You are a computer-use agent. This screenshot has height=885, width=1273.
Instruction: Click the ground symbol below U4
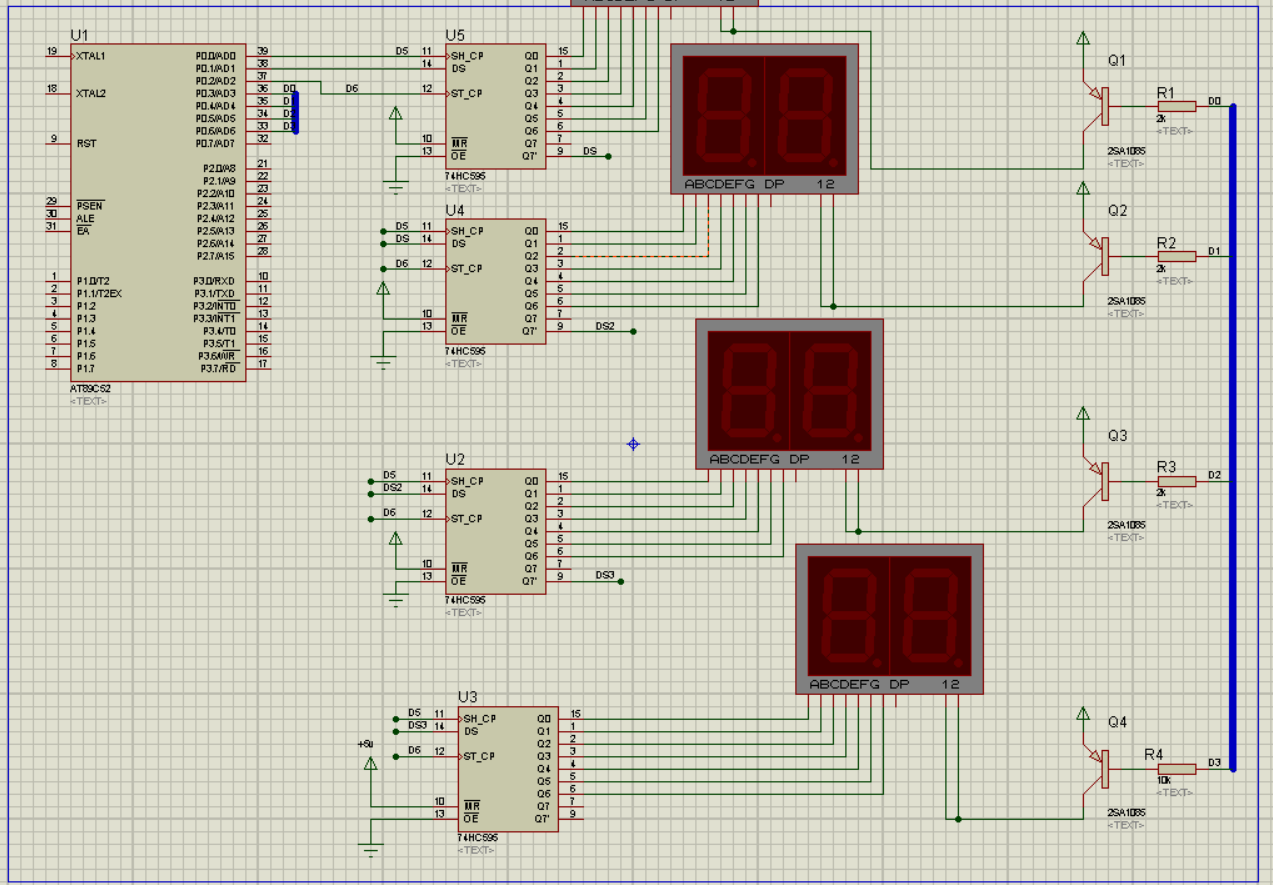point(382,363)
